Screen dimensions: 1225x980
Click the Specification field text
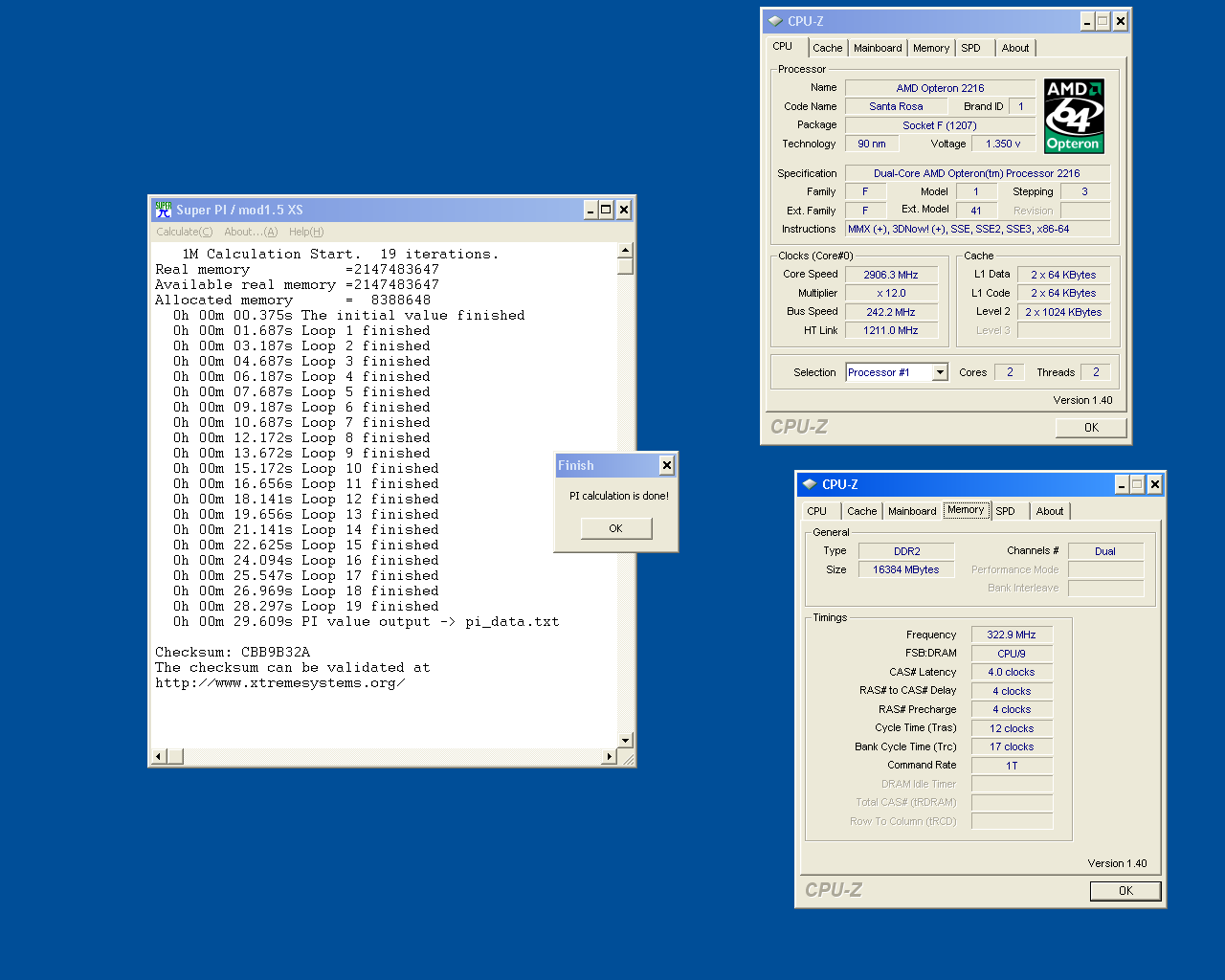point(977,173)
